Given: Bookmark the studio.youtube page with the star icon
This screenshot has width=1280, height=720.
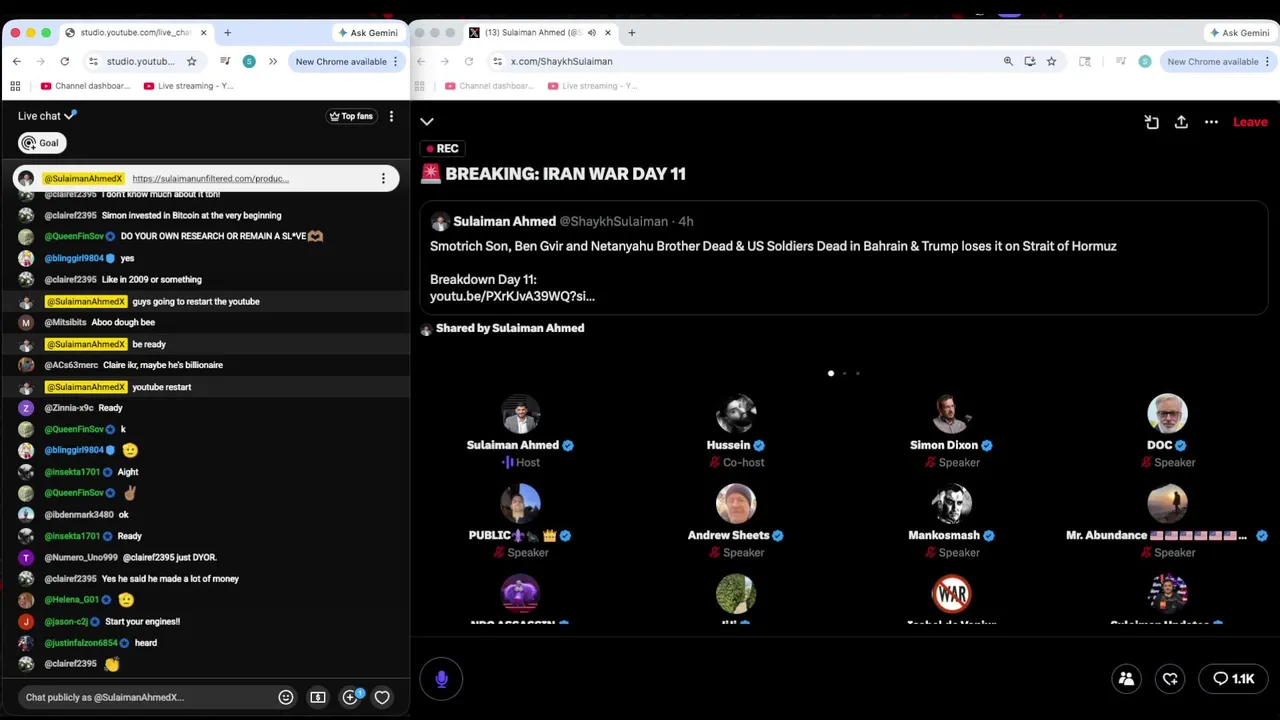Looking at the screenshot, I should point(191,61).
